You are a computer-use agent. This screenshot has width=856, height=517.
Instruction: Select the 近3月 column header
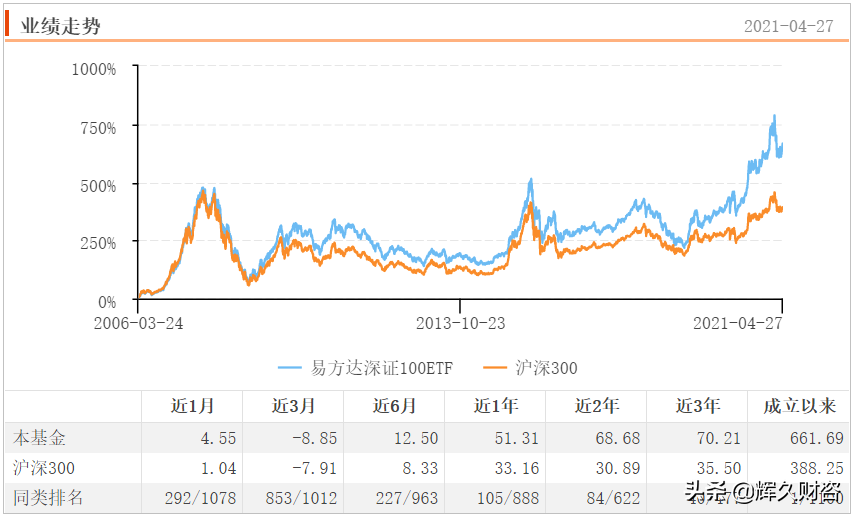(293, 406)
